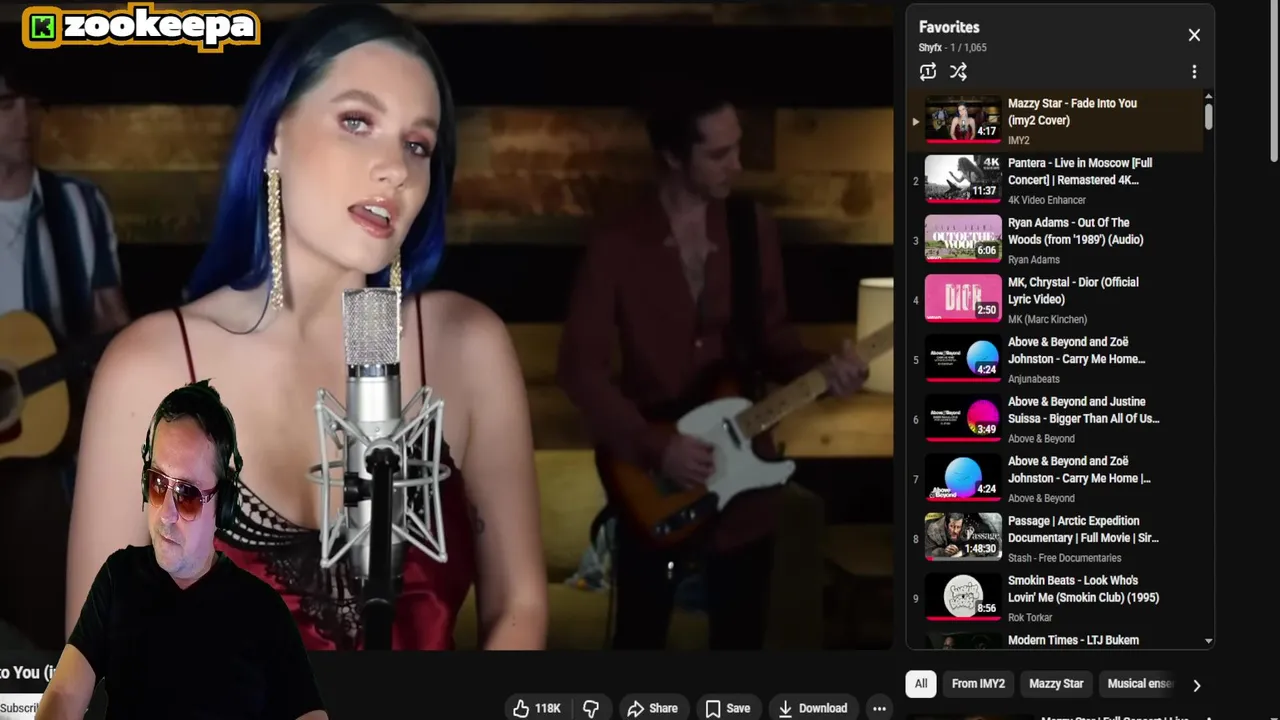Viewport: 1280px width, 720px height.
Task: Play Ryan Adams Out Of The Woods thumbnail
Action: [x=963, y=238]
